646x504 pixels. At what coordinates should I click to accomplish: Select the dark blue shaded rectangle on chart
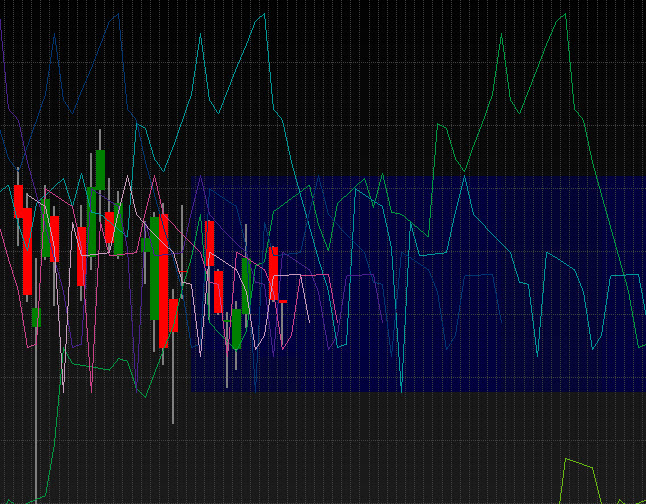click(x=418, y=284)
